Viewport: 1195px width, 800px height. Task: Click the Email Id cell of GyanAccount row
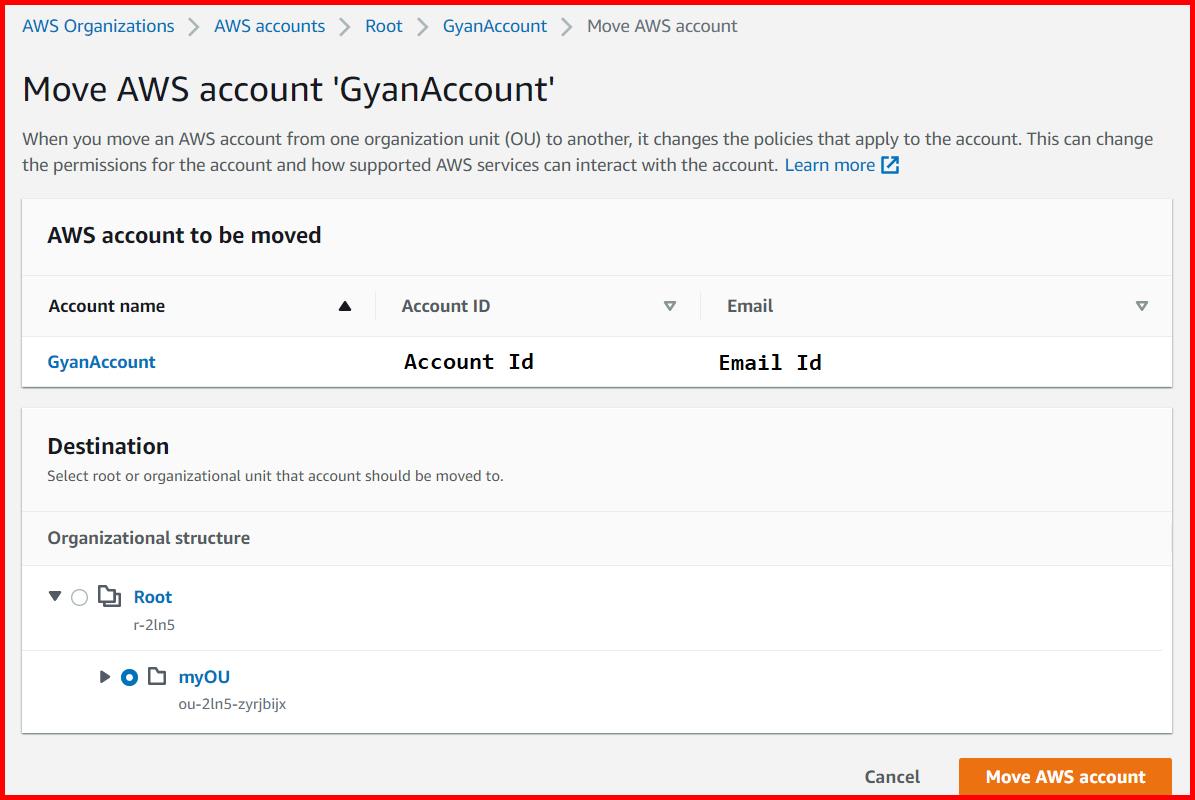769,362
